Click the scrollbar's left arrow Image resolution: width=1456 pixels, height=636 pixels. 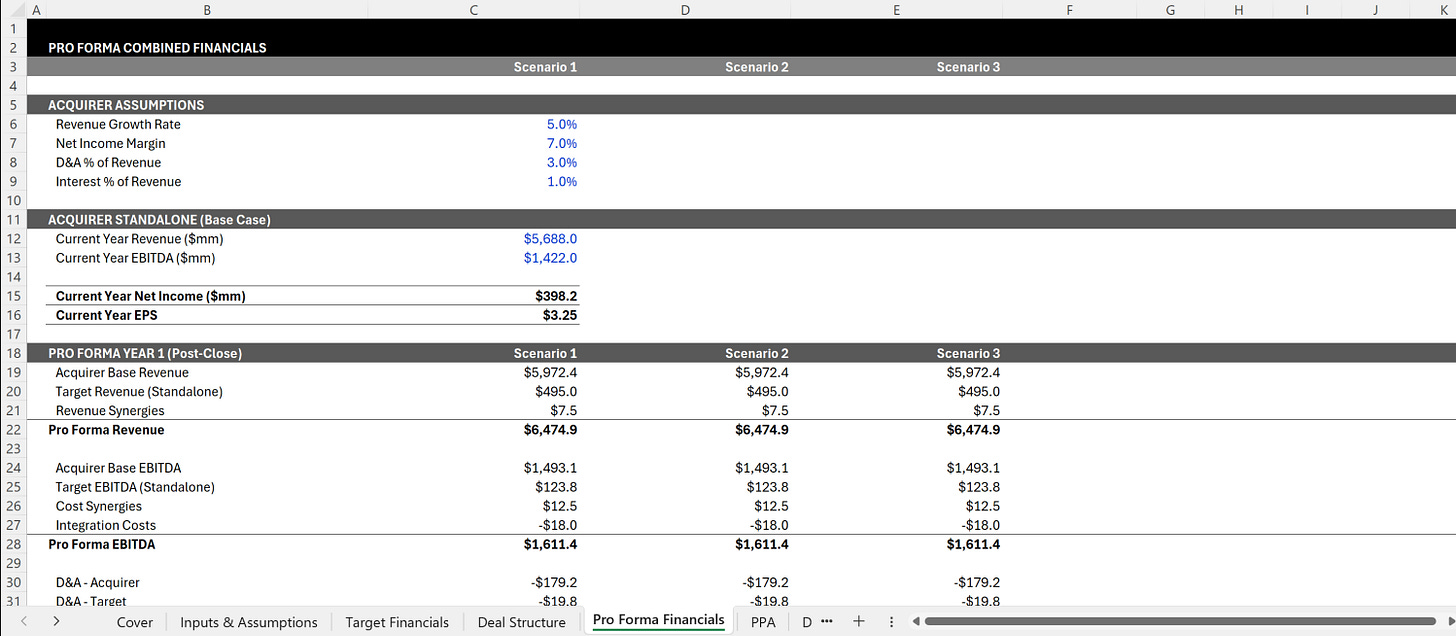click(x=916, y=621)
